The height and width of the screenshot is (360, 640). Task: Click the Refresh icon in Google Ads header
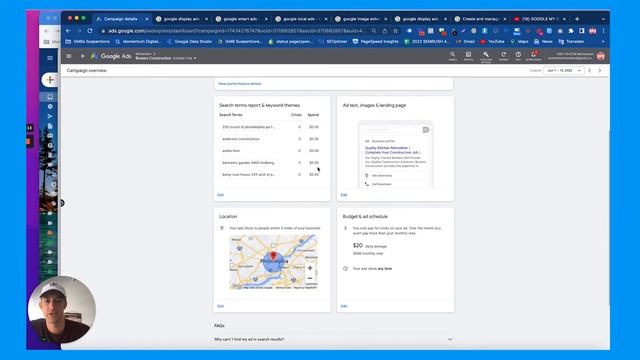(x=504, y=56)
